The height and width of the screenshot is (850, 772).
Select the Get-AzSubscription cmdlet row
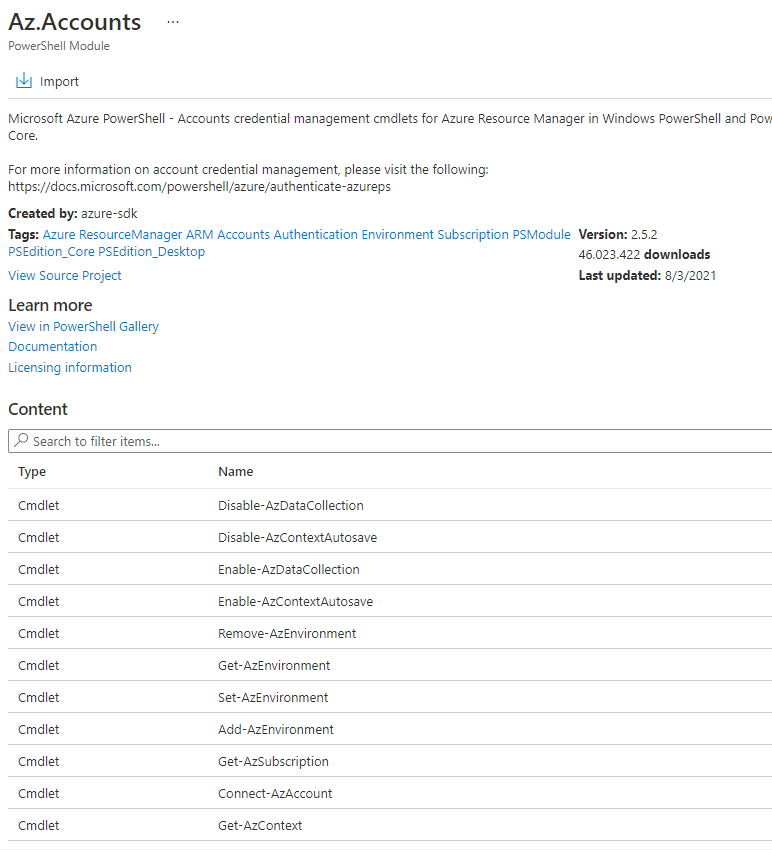tap(273, 762)
